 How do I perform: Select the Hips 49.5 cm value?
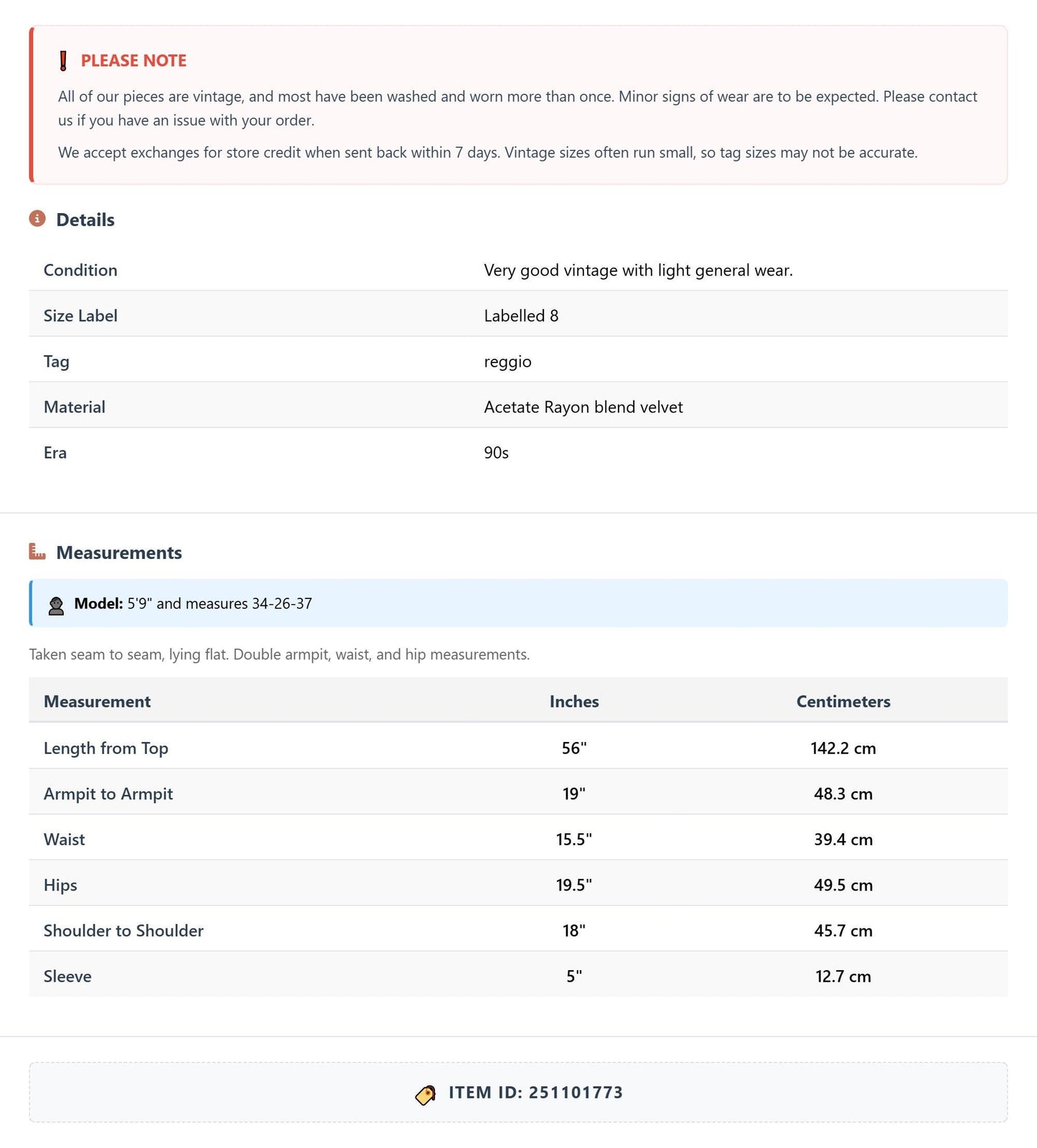pos(843,885)
